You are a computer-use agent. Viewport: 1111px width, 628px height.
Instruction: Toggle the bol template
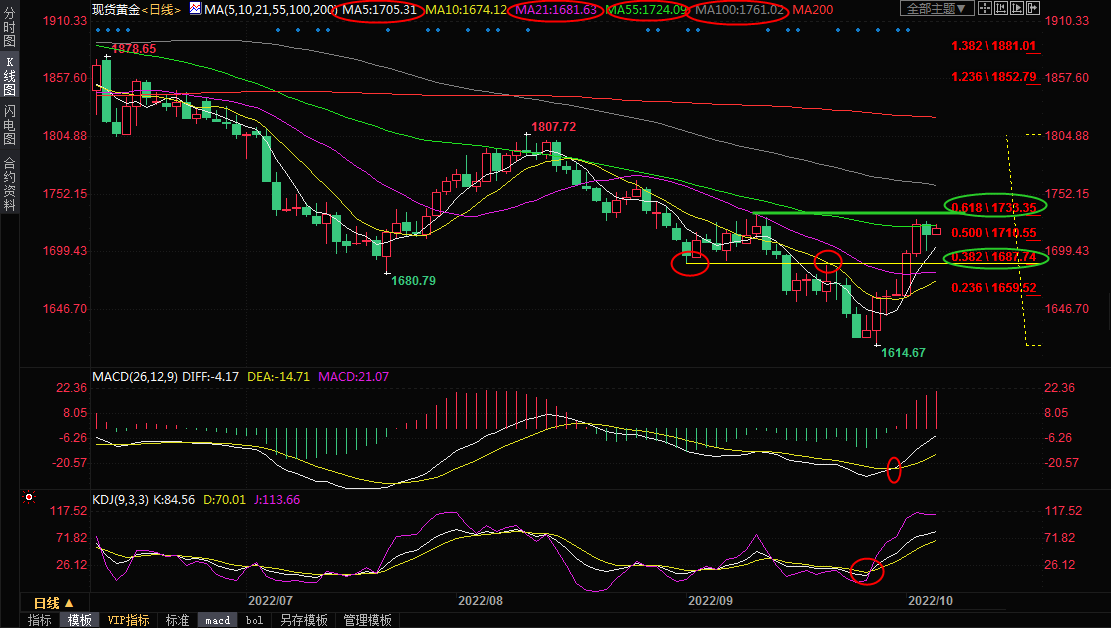coord(255,620)
